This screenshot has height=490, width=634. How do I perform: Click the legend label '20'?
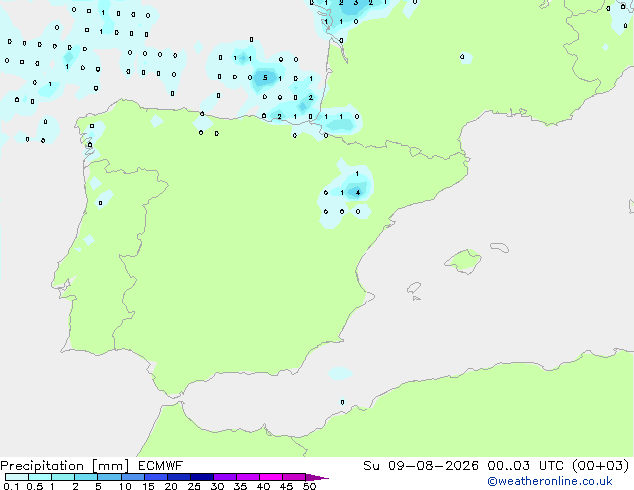coord(171,486)
